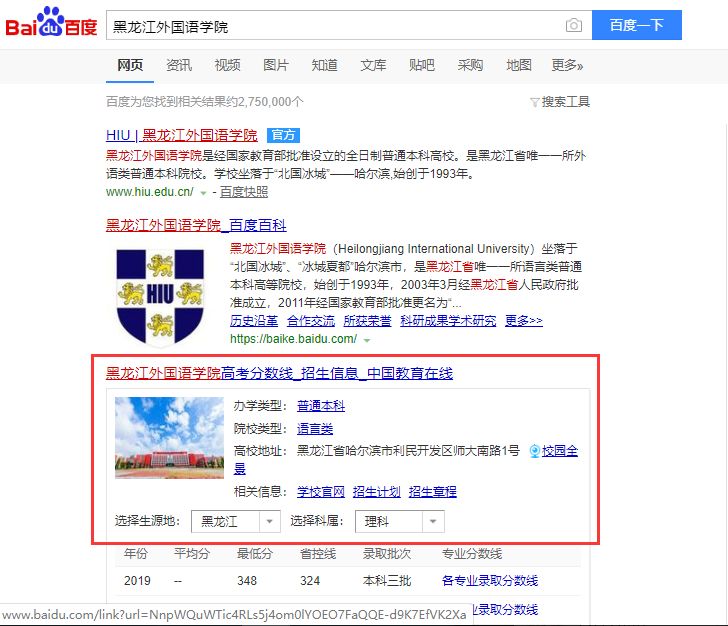
Task: Open 历史沿革 sublink
Action: pos(254,321)
